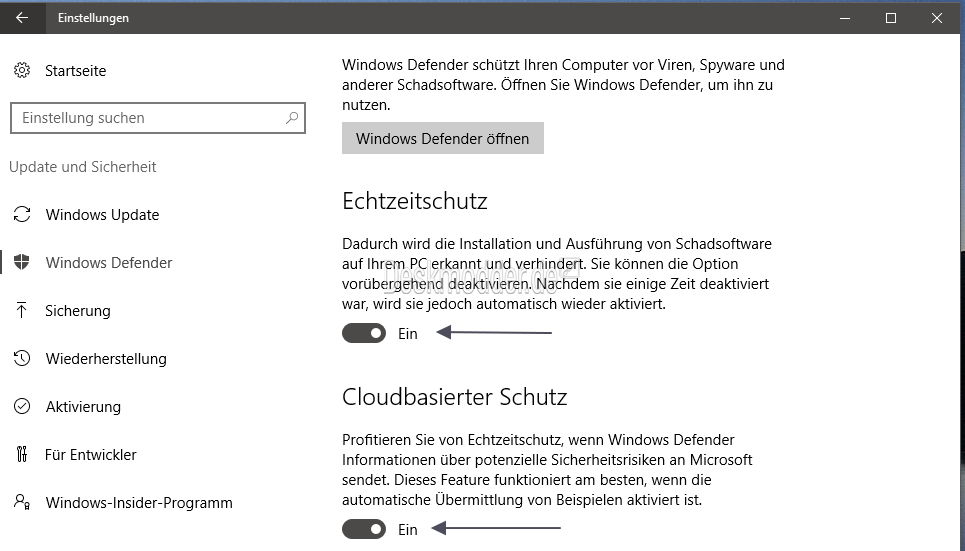Click the Windows-Insider-Programm person icon
965x551 pixels.
(22, 502)
